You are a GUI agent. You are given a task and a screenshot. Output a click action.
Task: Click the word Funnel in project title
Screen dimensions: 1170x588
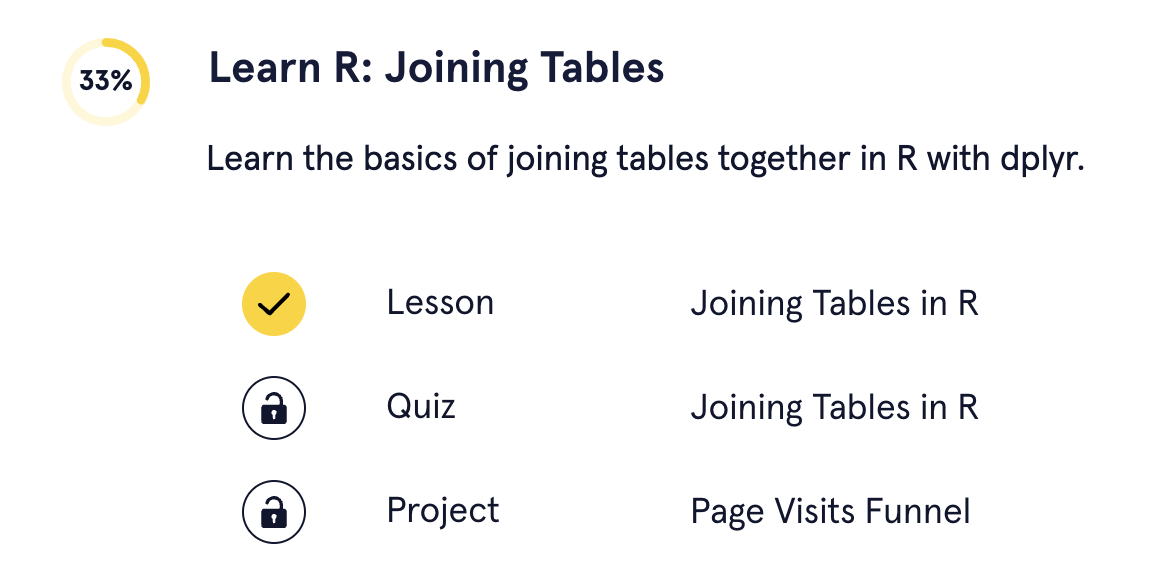[917, 512]
